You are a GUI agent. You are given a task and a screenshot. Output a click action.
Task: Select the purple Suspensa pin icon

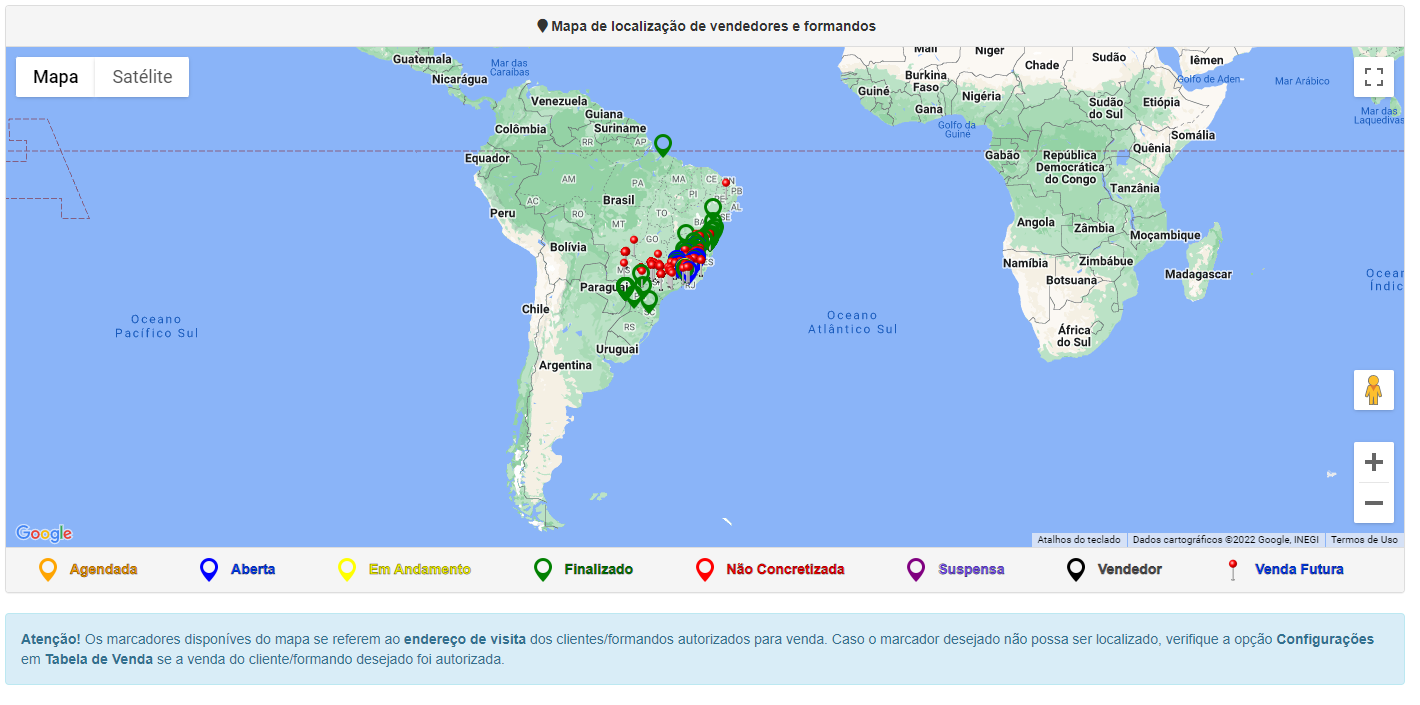pos(915,568)
